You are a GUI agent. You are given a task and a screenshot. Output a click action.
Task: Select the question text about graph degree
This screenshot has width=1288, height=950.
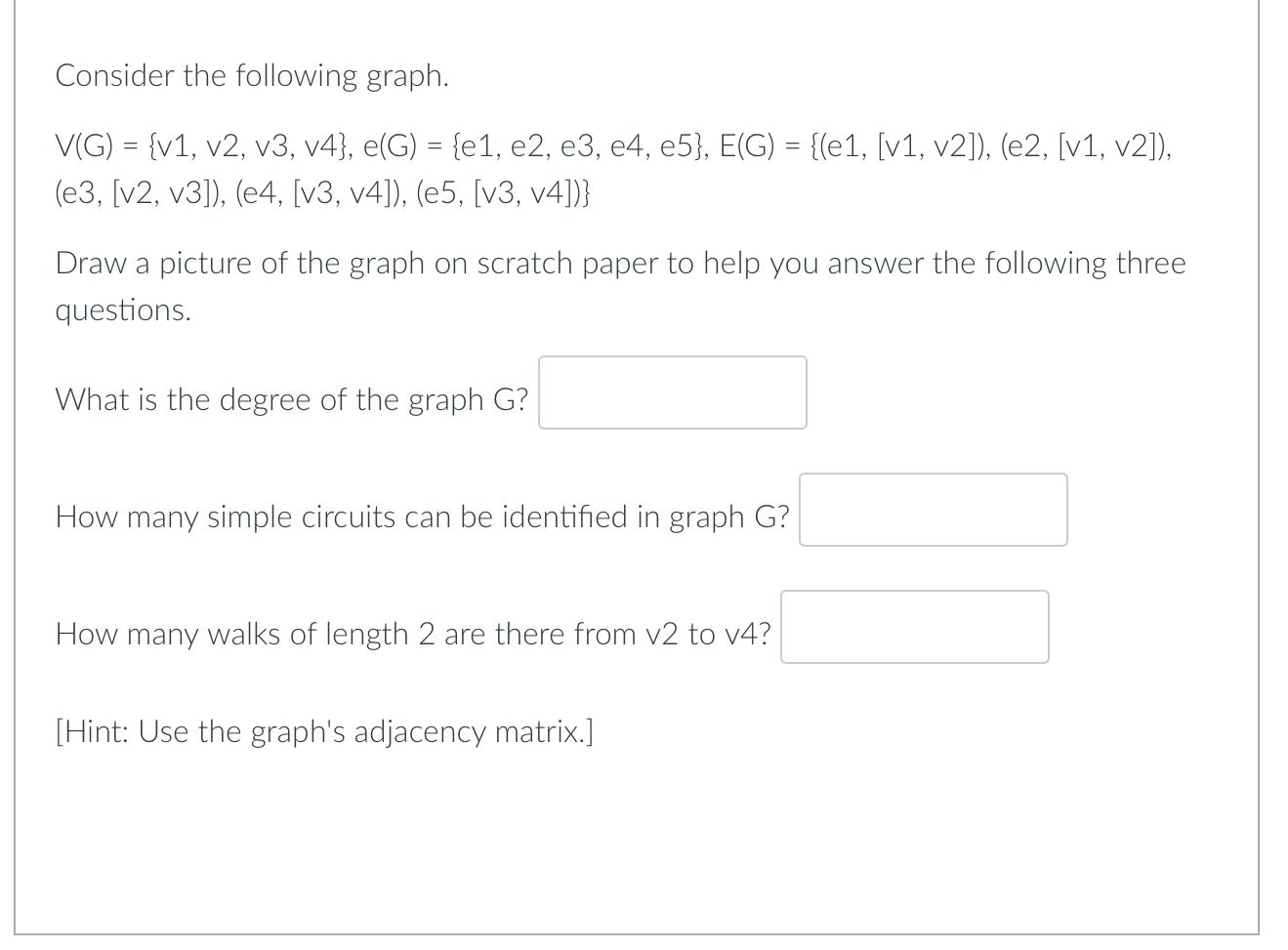point(291,398)
